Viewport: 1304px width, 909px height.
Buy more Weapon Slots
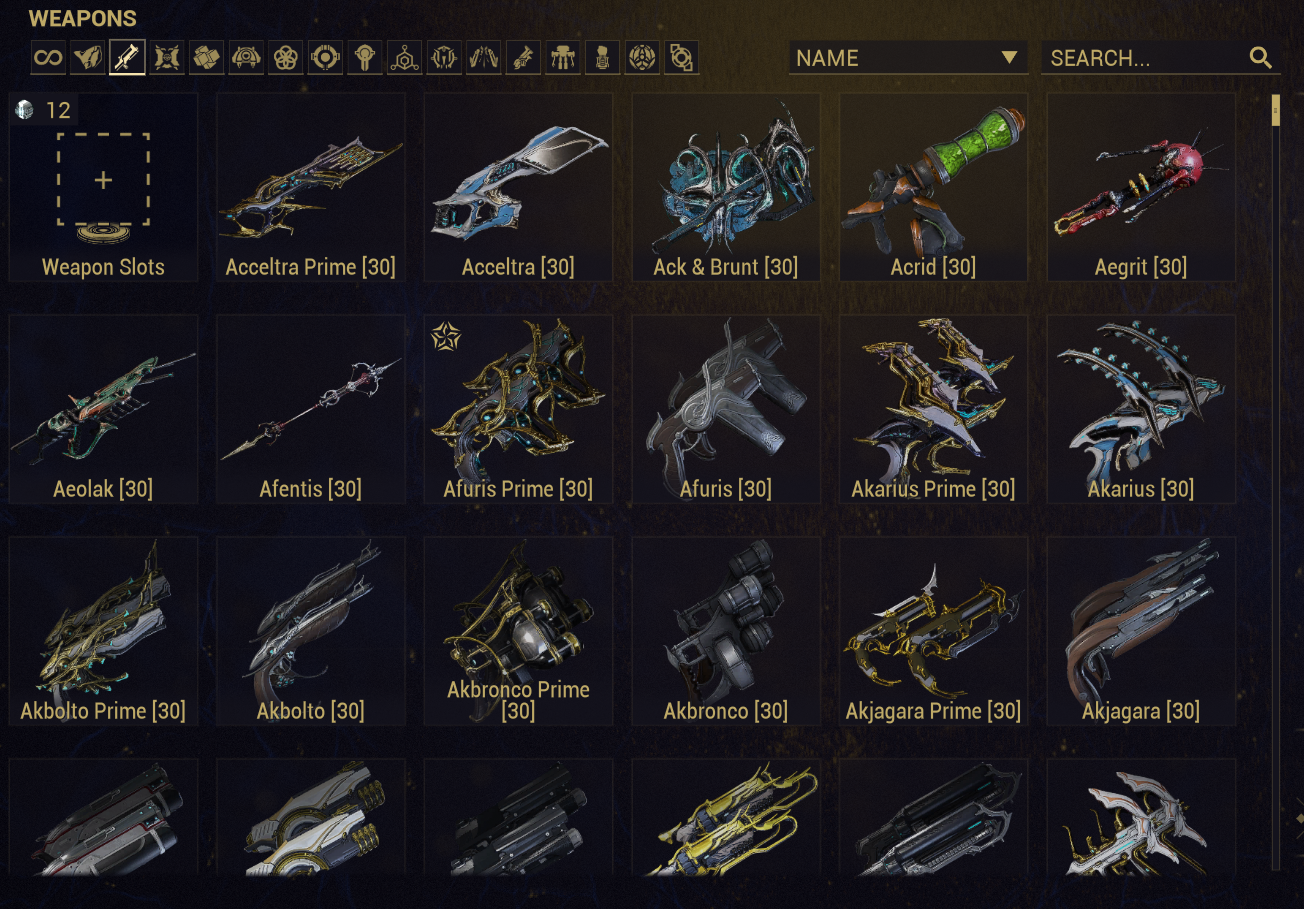(x=103, y=188)
